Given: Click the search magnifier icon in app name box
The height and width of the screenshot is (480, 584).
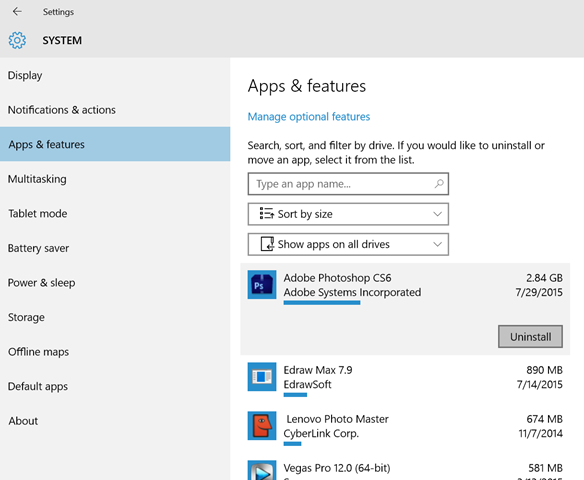Looking at the screenshot, I should (x=439, y=184).
